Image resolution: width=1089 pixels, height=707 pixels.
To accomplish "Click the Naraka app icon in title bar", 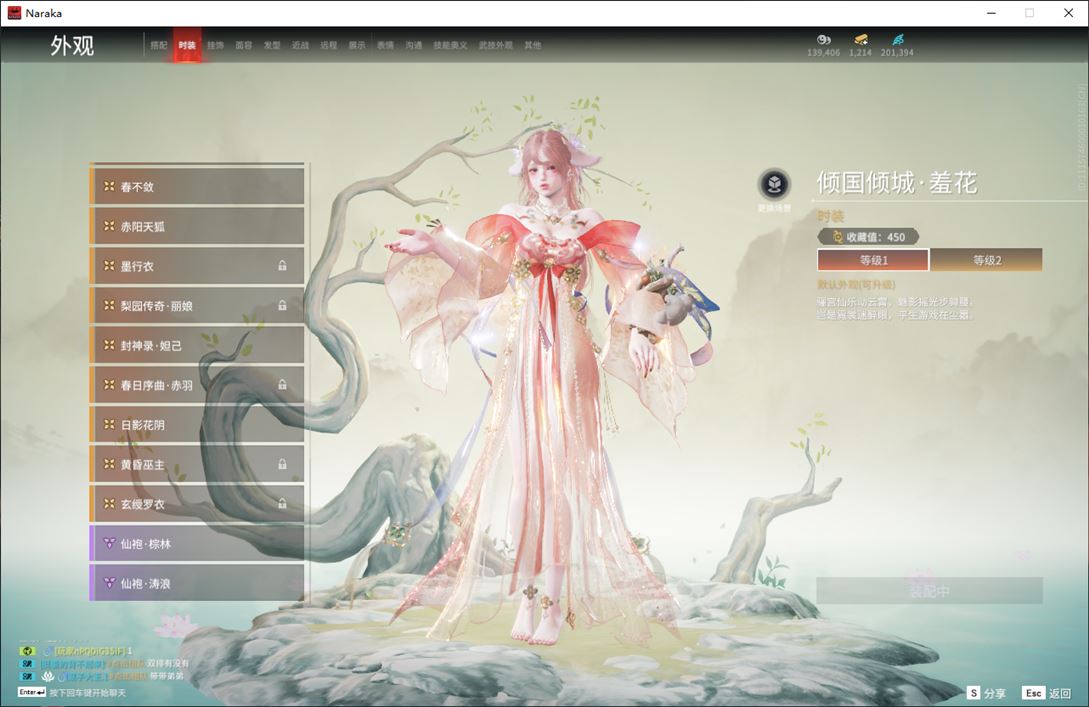I will pyautogui.click(x=14, y=13).
